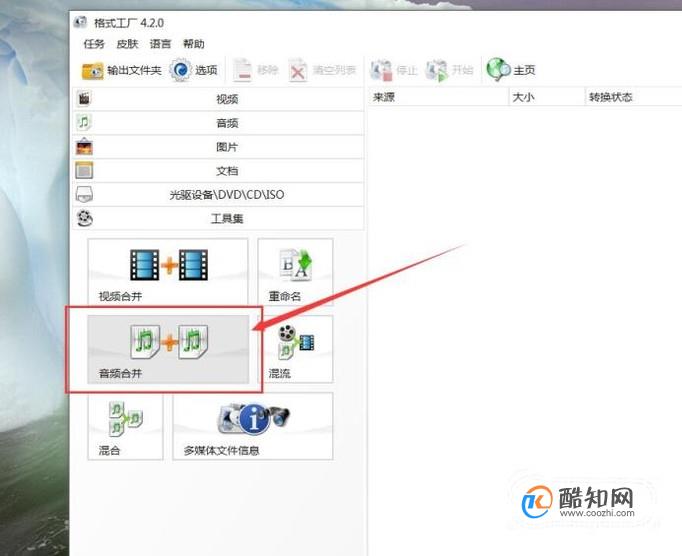Viewport: 682px width, 556px height.
Task: Expand the 图片 picture category
Action: (218, 147)
